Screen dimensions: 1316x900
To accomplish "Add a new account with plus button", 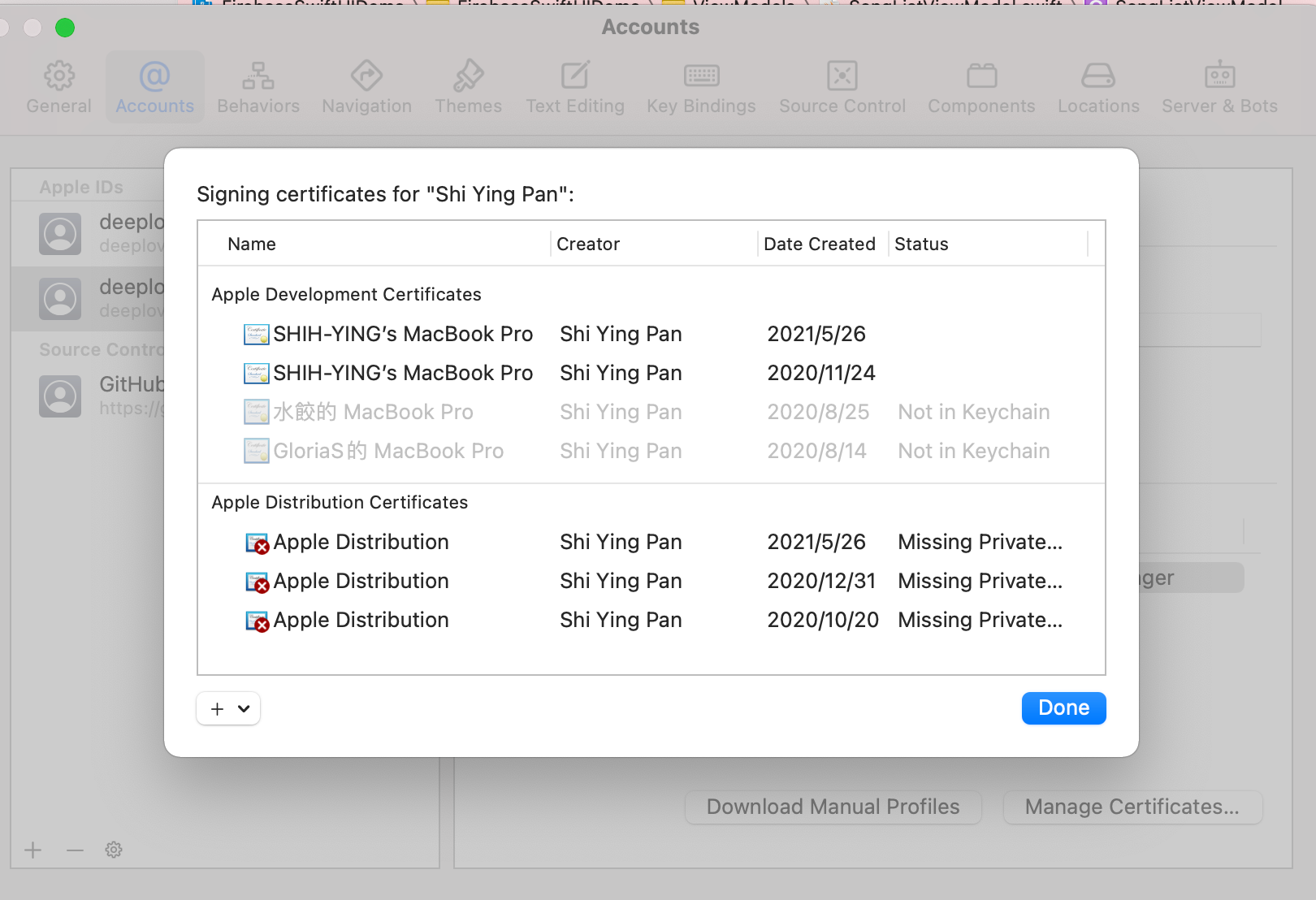I will pyautogui.click(x=33, y=850).
